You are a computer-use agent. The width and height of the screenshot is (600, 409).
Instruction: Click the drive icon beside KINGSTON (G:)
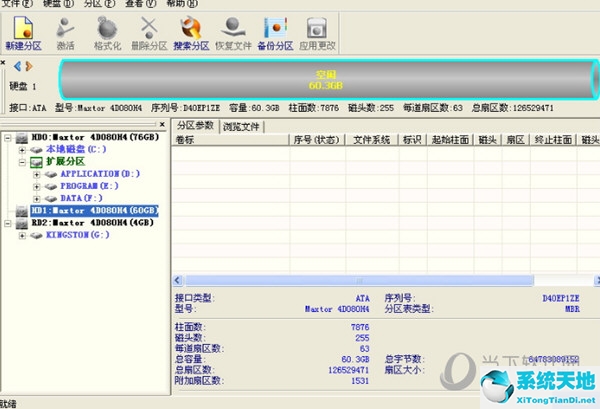(36, 235)
